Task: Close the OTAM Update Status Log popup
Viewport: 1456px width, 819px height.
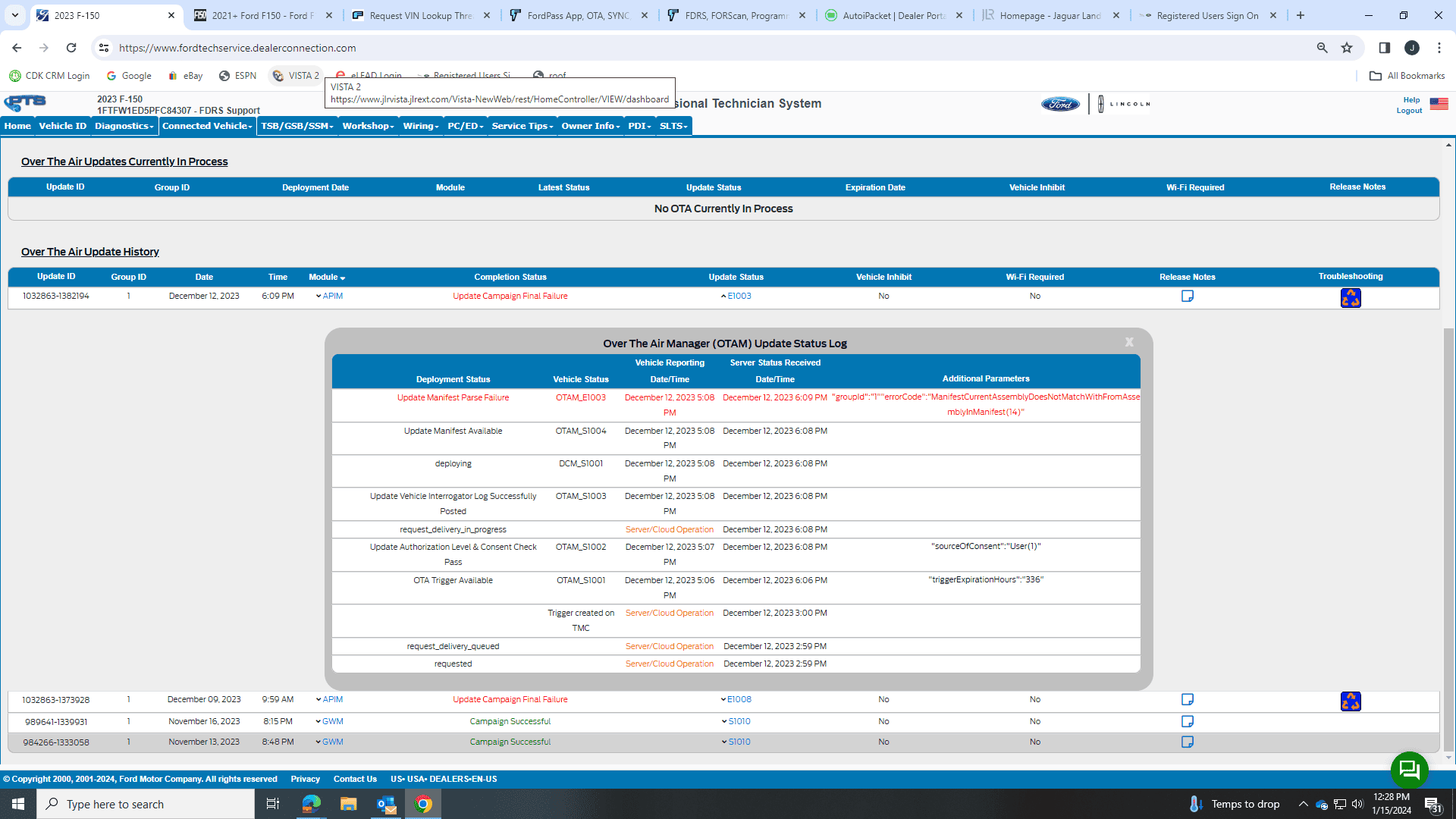Action: point(1129,343)
